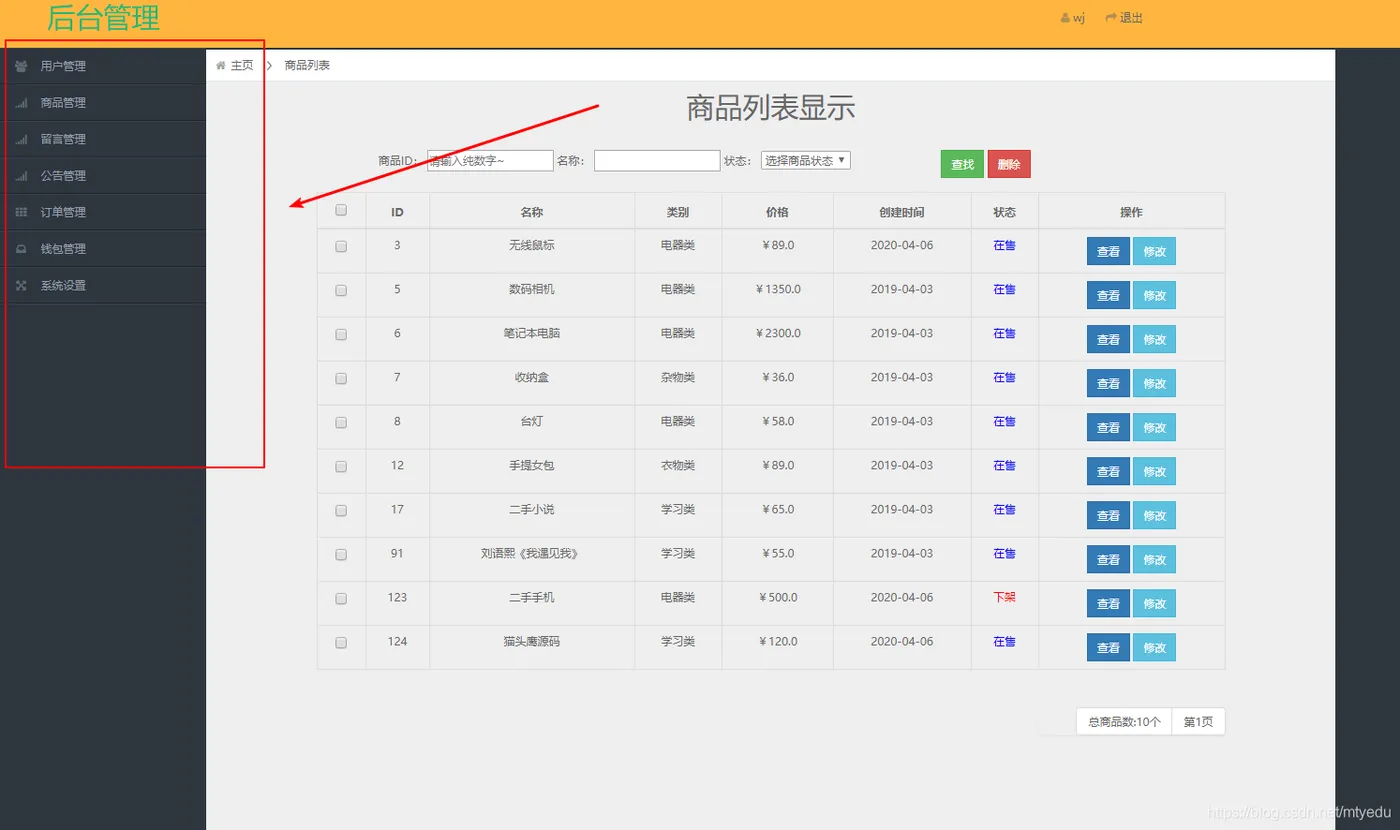Edit 二手小说 via 修改
Image resolution: width=1400 pixels, height=830 pixels.
pos(1154,515)
